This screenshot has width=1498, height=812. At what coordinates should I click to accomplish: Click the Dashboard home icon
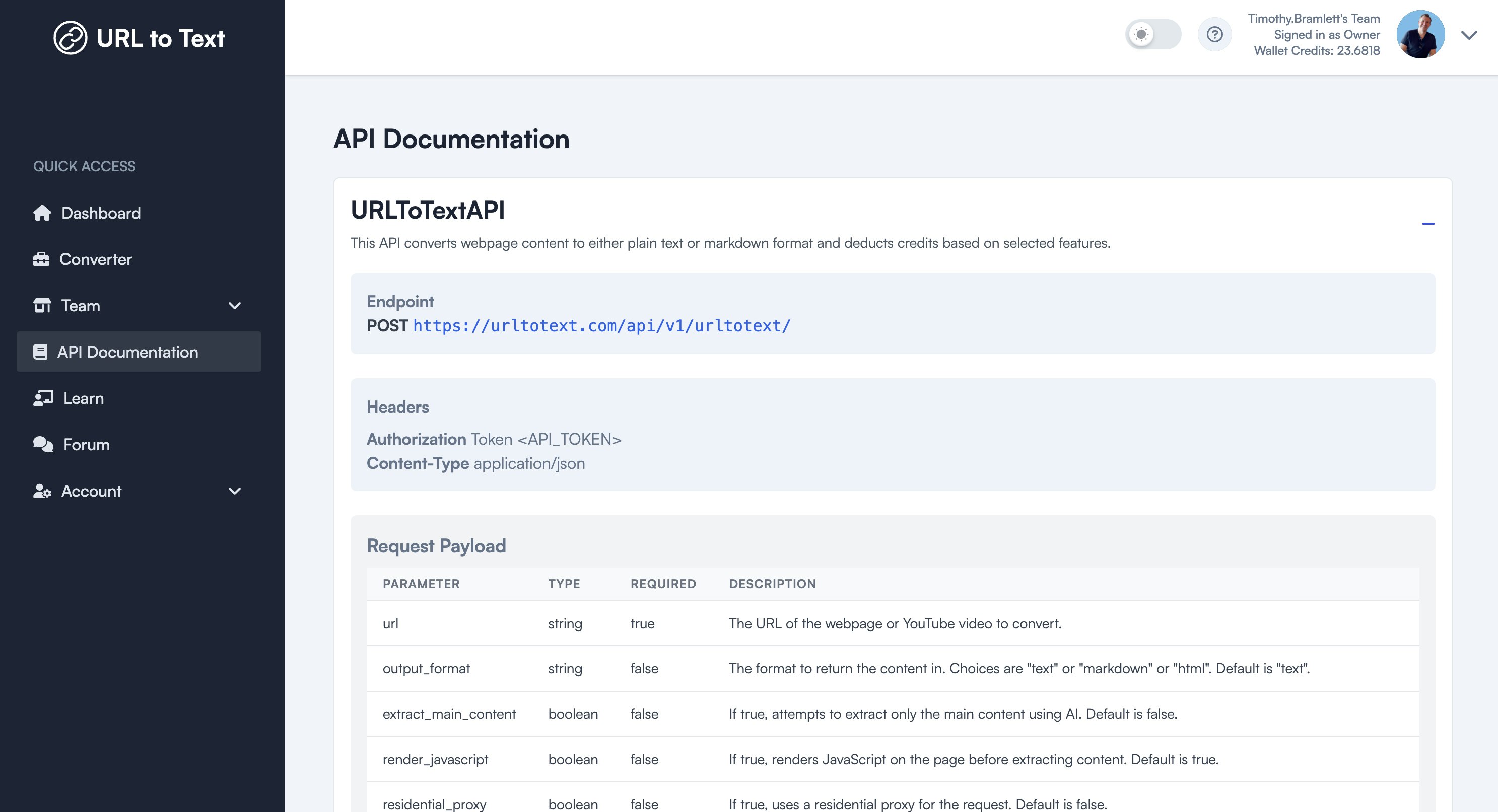pyautogui.click(x=42, y=213)
